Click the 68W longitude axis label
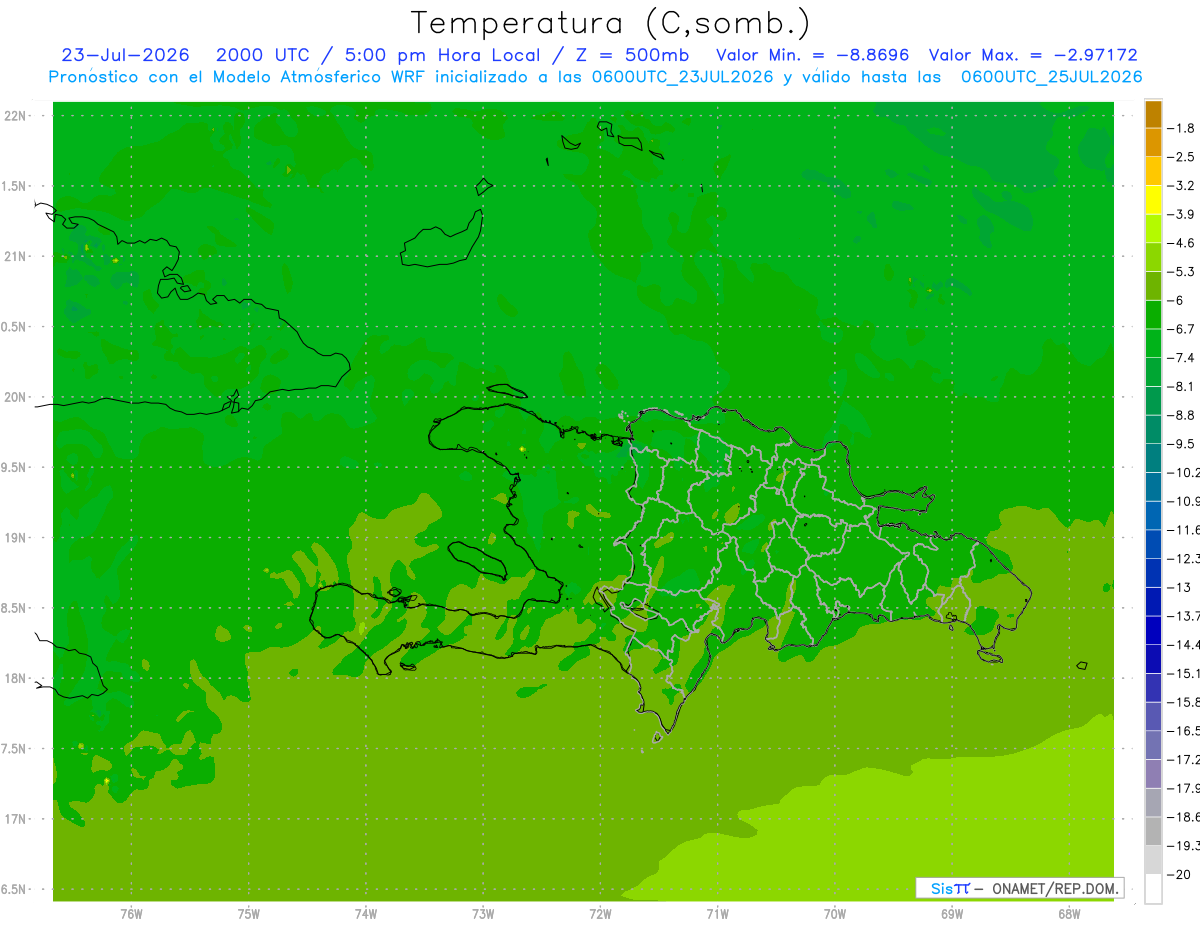The width and height of the screenshot is (1200, 927). 1069,913
